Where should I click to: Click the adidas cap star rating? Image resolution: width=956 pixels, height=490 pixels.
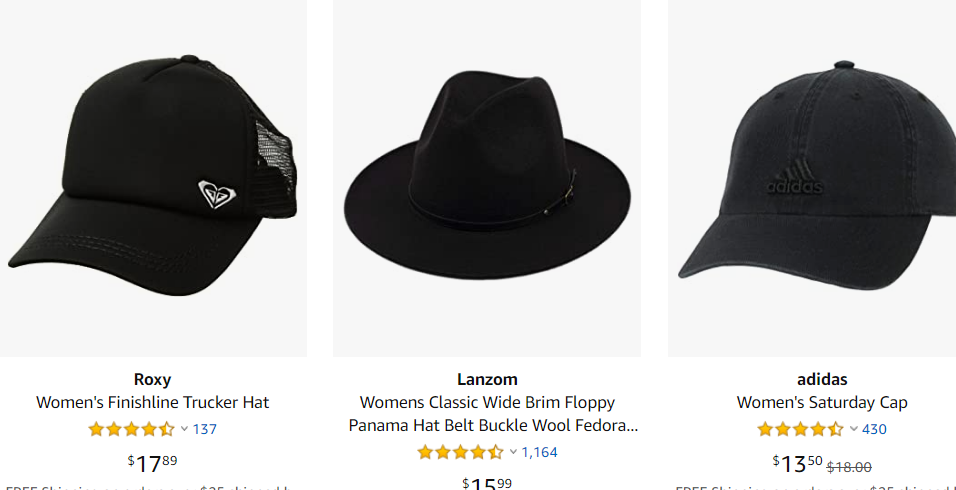tap(800, 429)
